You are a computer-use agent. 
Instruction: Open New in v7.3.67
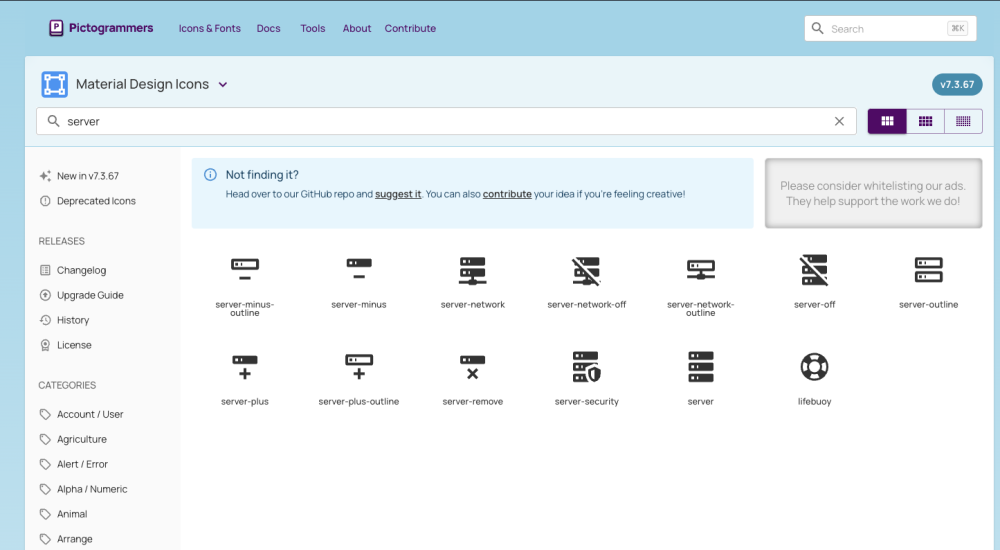click(79, 176)
